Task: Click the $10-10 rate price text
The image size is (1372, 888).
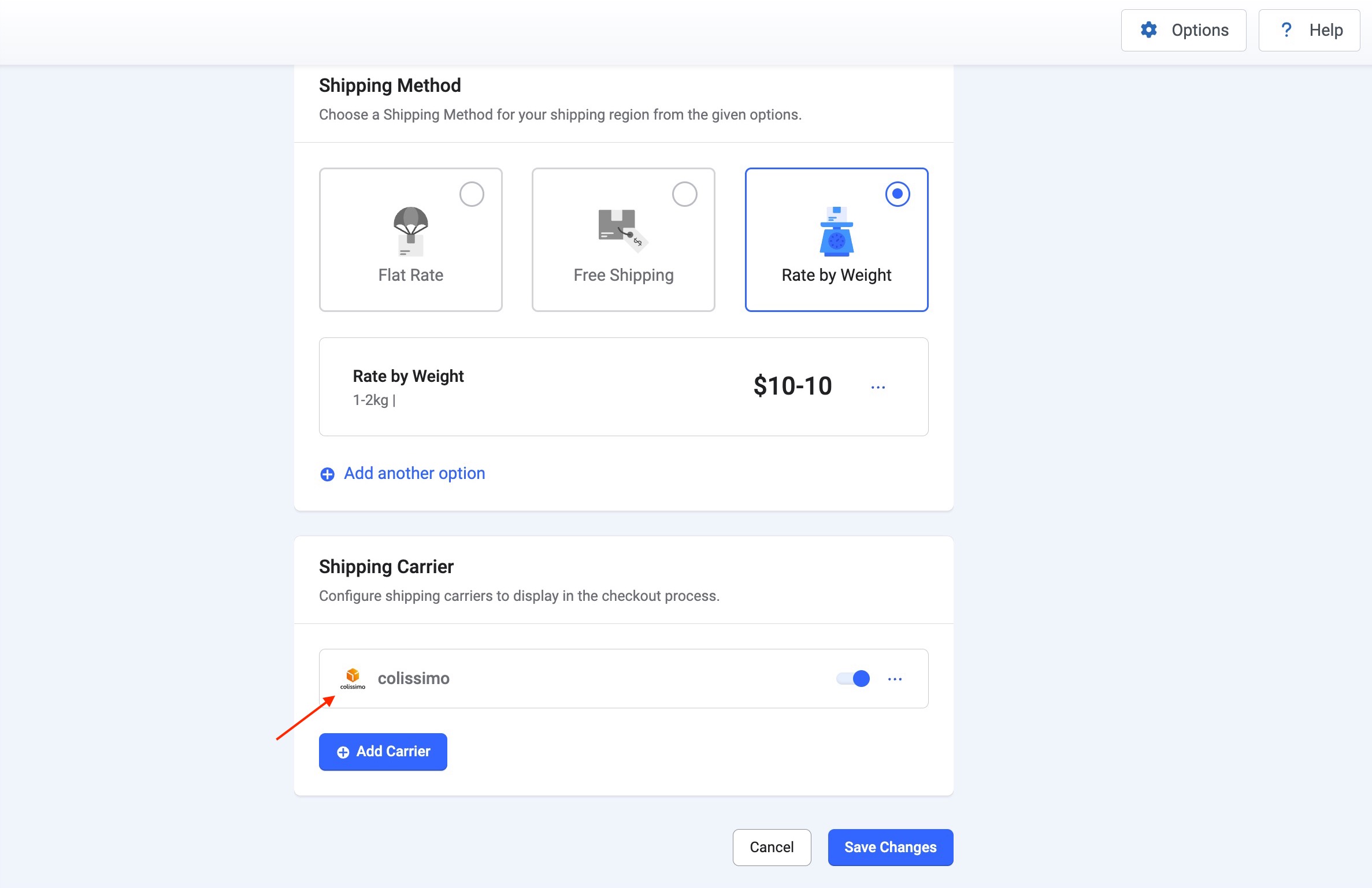Action: (x=792, y=386)
